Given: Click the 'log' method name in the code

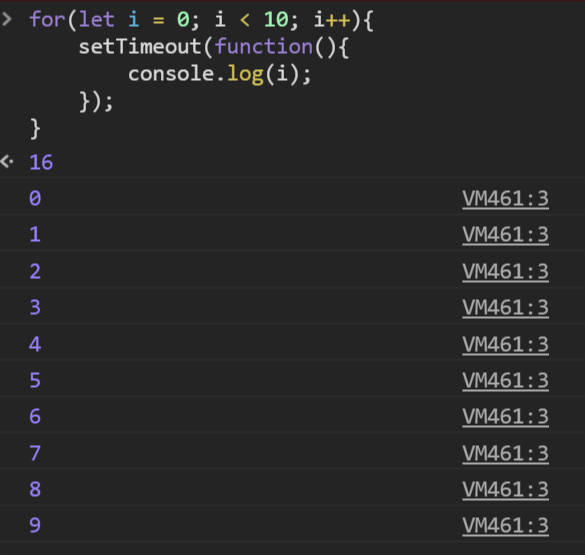Looking at the screenshot, I should click(x=245, y=75).
